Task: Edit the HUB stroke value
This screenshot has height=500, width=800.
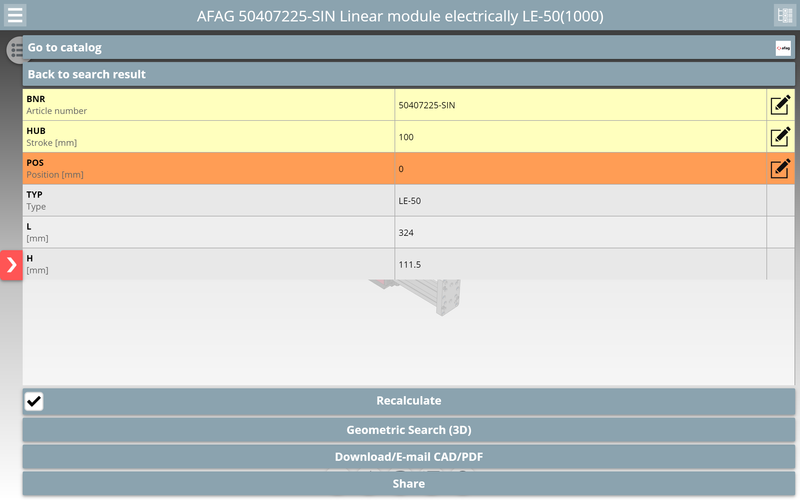Action: [780, 137]
